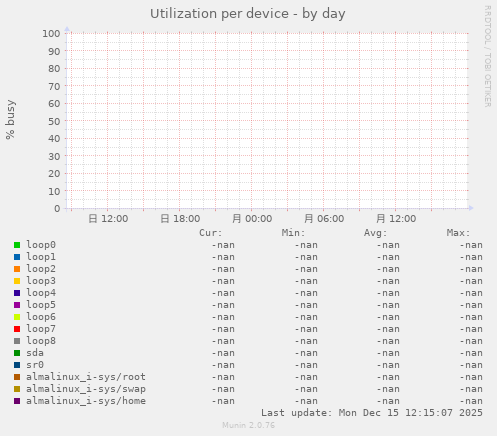Click the sr0 navy color swatch

click(17, 365)
